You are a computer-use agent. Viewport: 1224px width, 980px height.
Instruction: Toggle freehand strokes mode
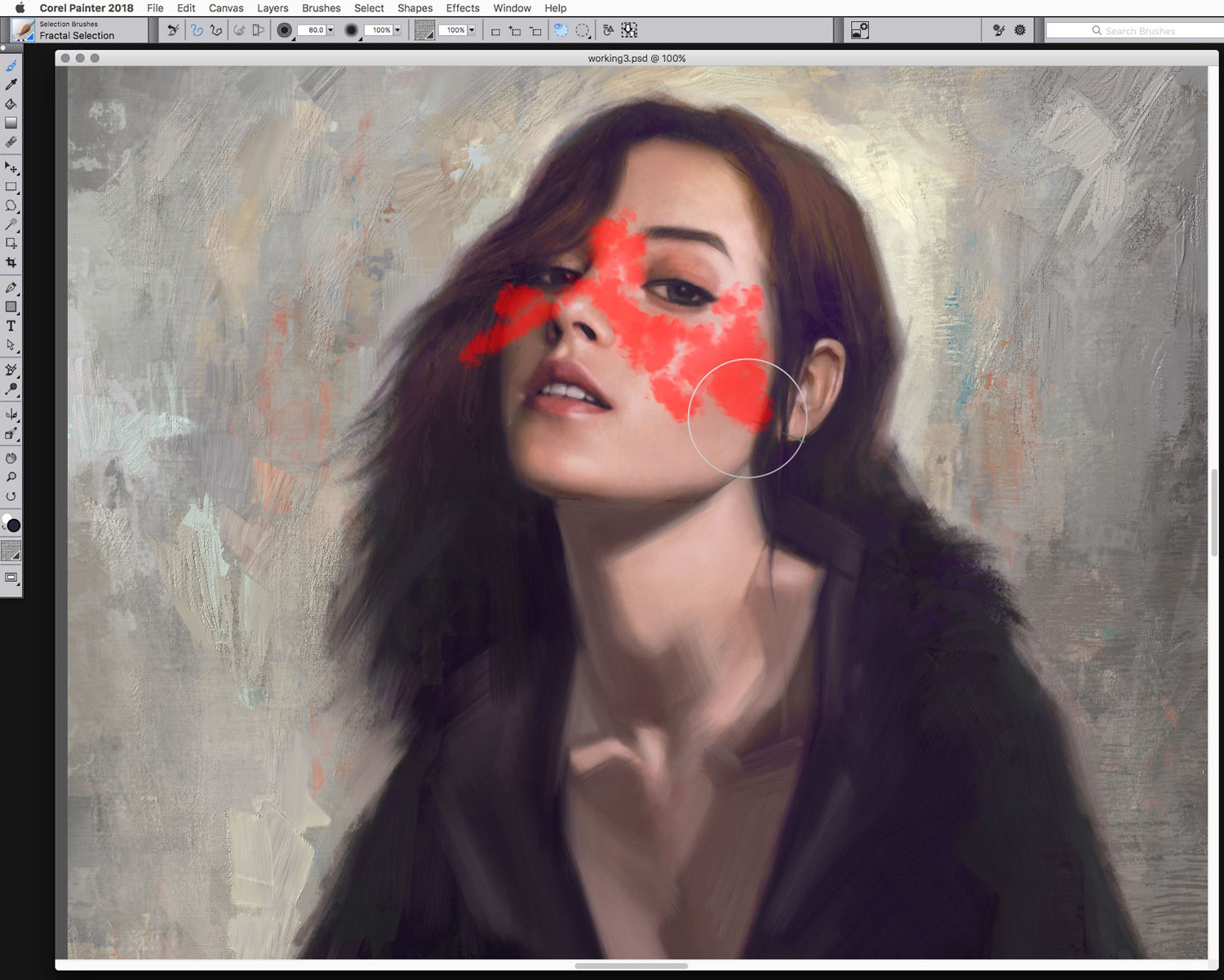[197, 30]
